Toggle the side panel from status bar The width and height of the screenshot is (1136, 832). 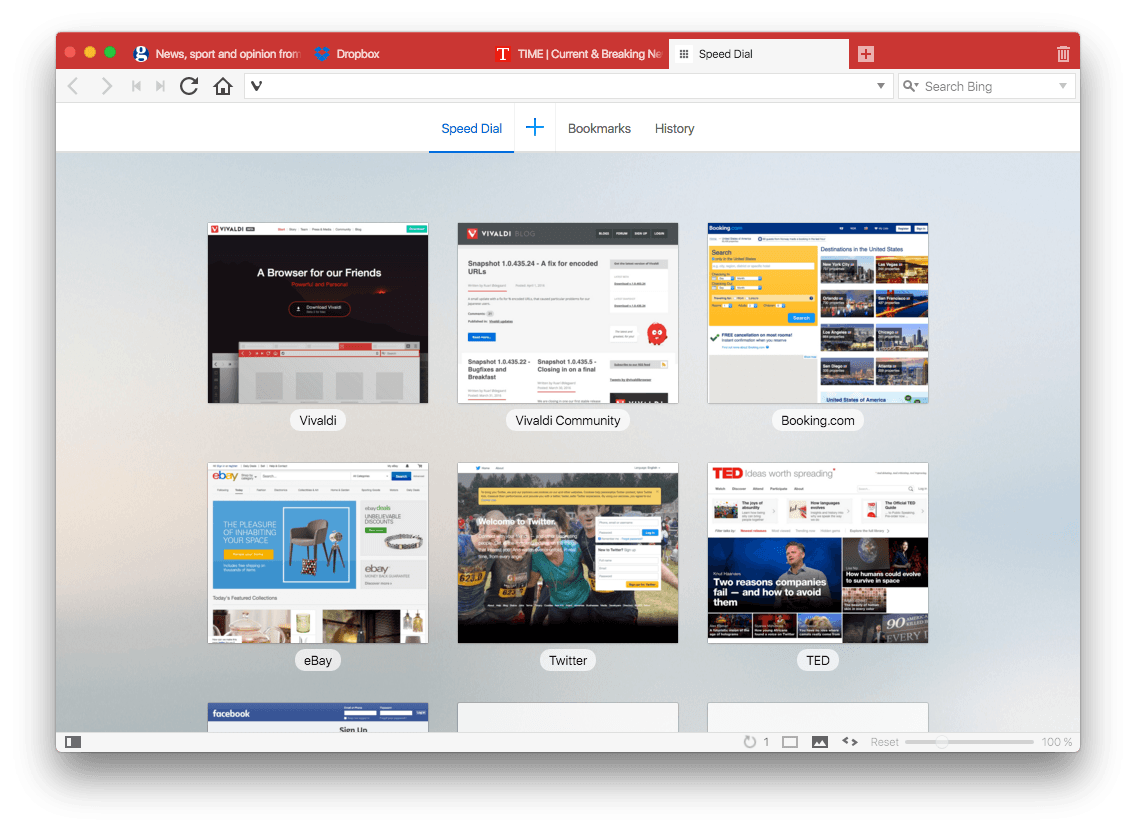[73, 742]
